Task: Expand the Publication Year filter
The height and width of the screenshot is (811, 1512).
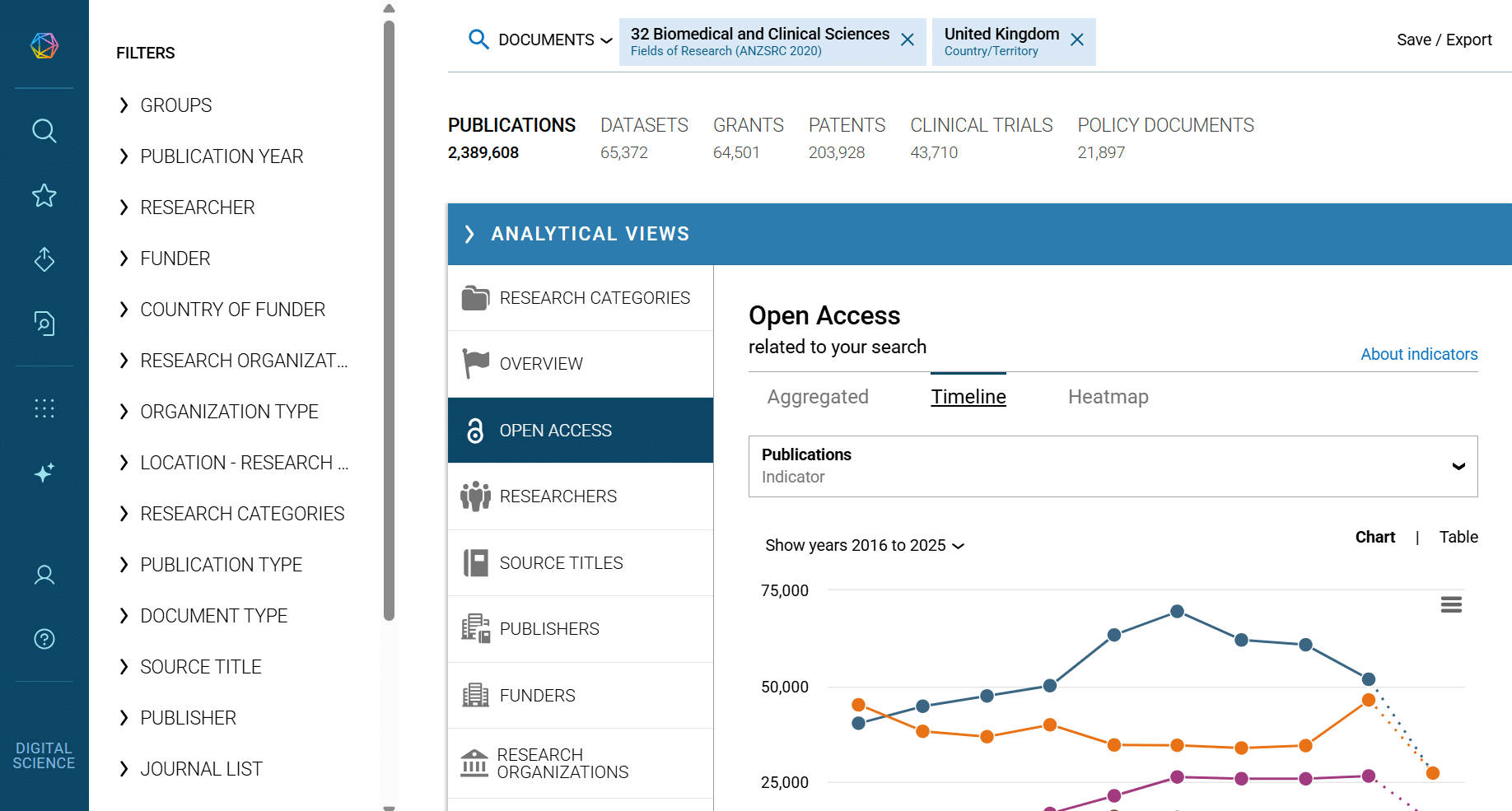Action: click(221, 156)
